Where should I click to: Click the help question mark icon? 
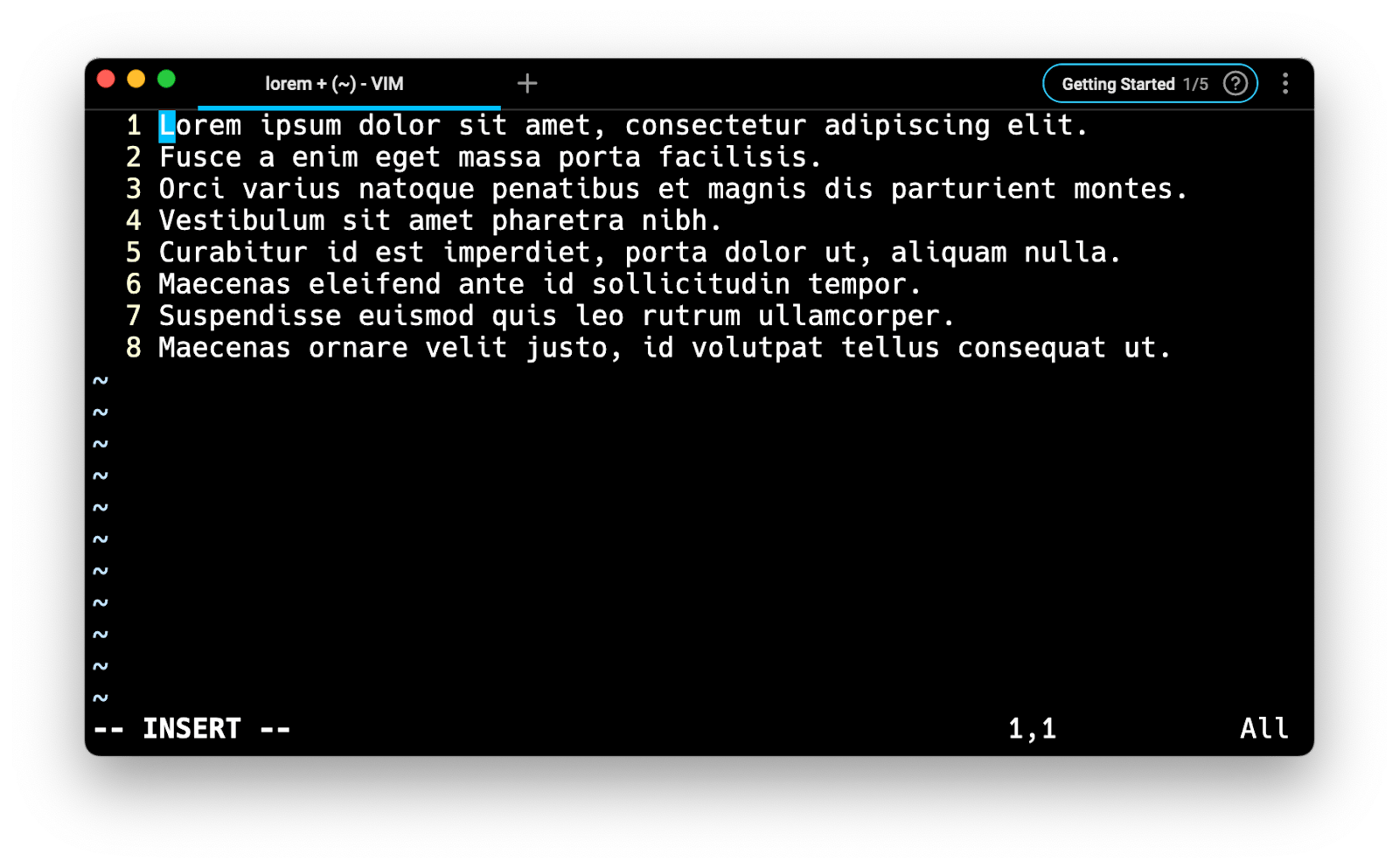click(x=1235, y=83)
